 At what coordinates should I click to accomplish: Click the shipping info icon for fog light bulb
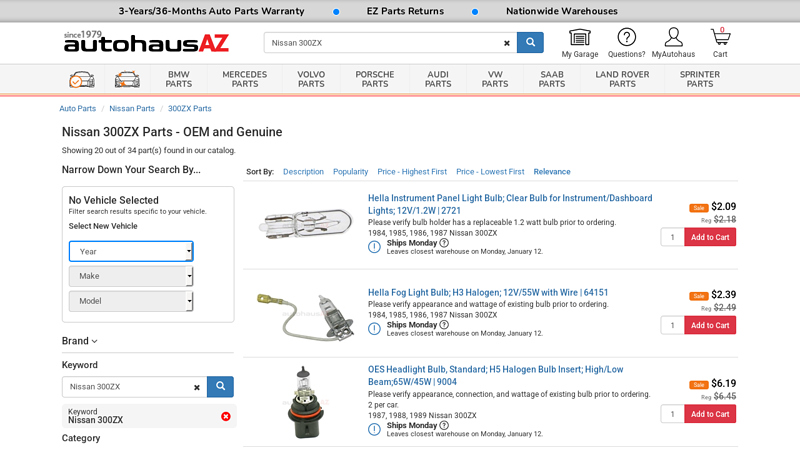pos(374,329)
